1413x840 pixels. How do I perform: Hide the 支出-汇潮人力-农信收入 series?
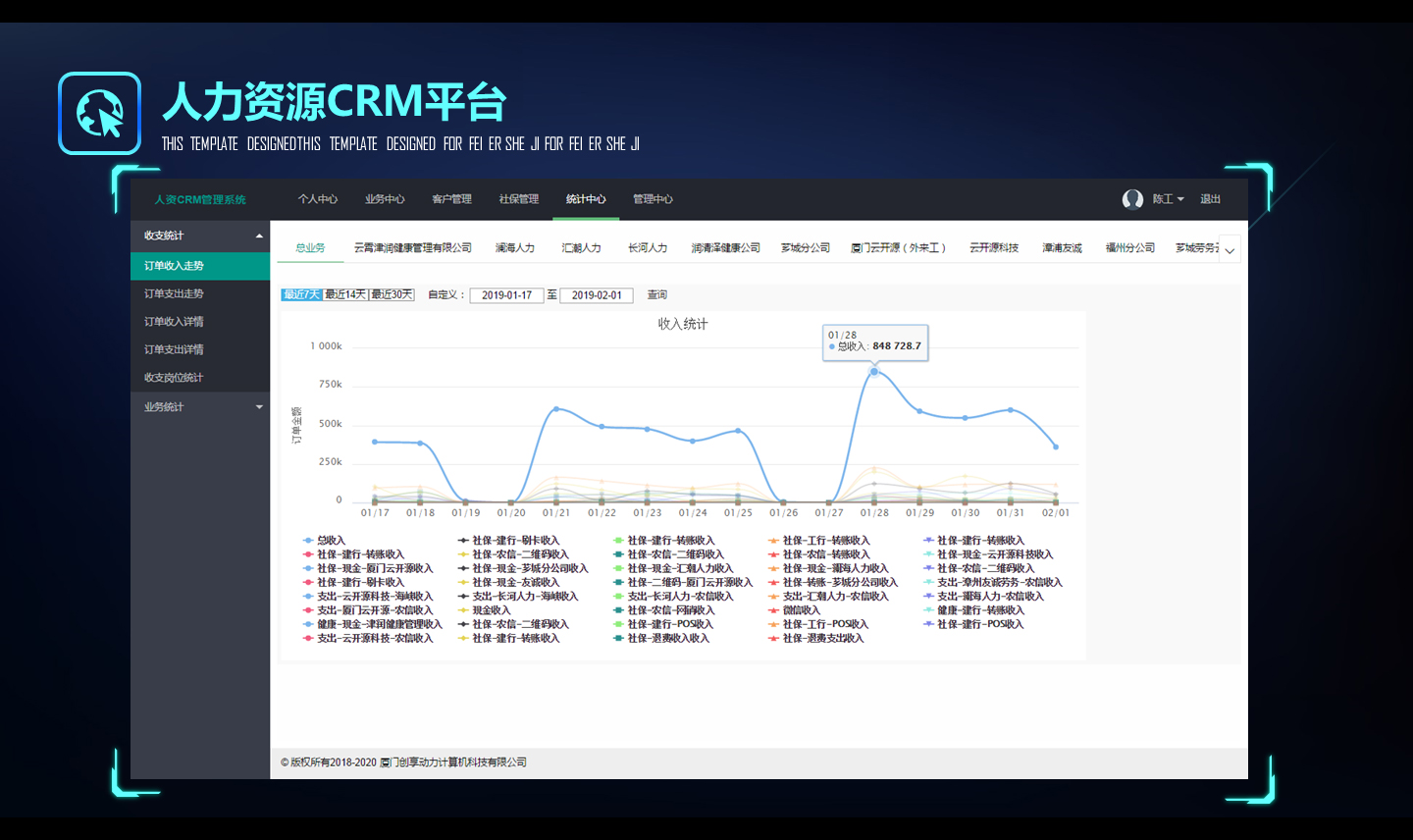[828, 597]
